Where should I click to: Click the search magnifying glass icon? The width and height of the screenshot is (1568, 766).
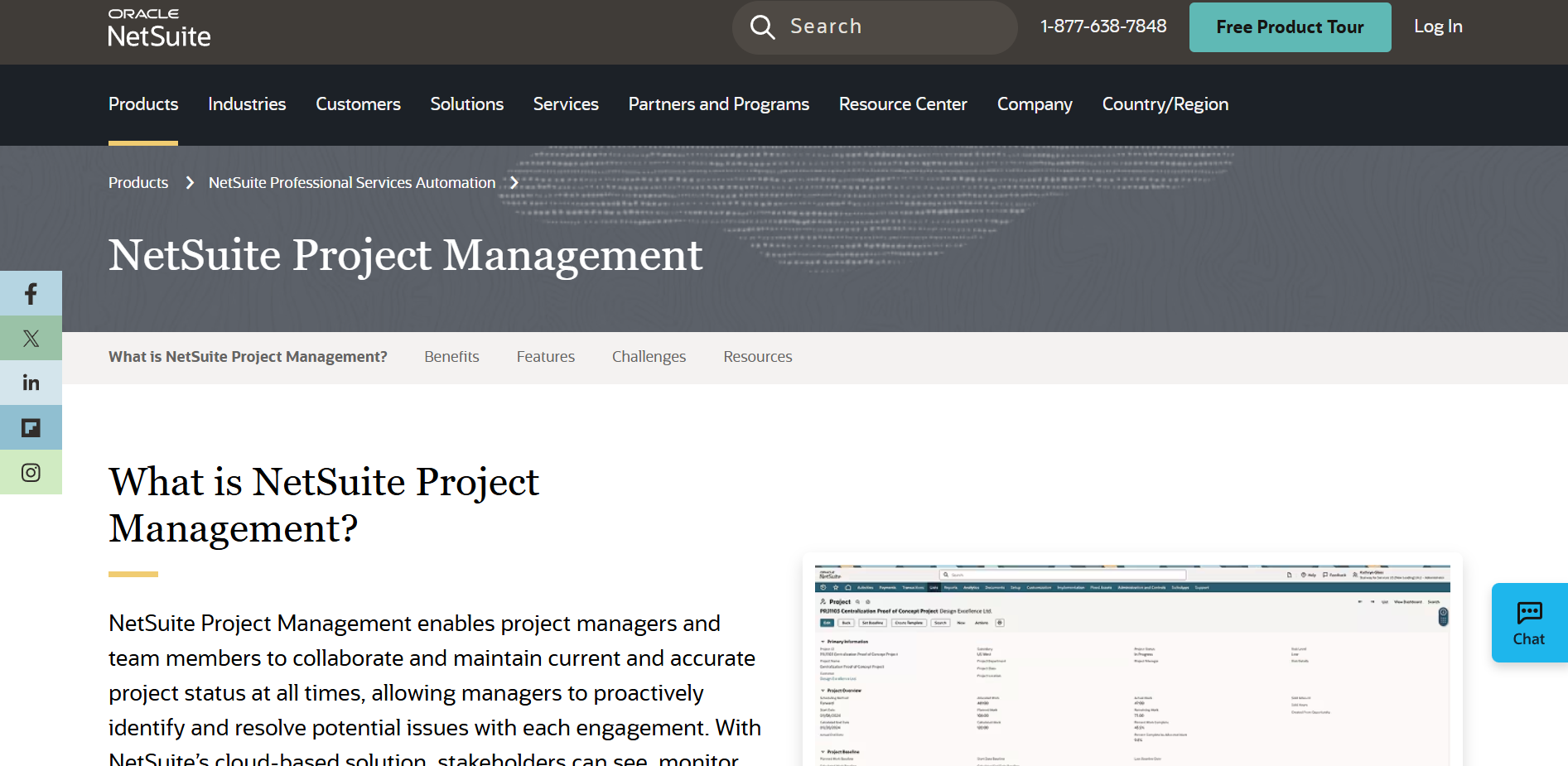click(762, 26)
